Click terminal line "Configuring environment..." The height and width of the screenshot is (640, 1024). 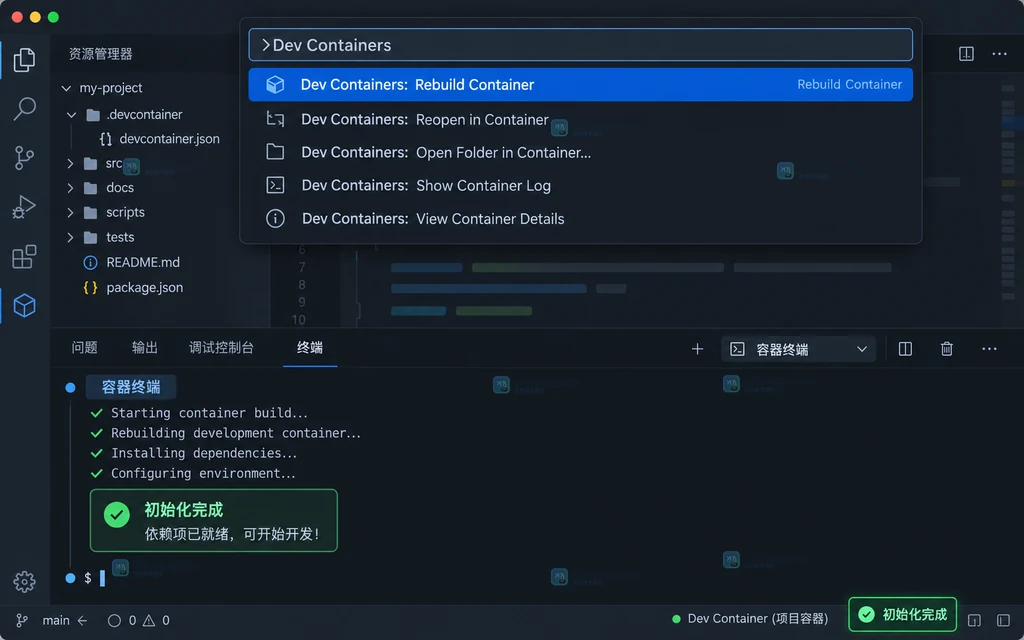click(x=203, y=473)
